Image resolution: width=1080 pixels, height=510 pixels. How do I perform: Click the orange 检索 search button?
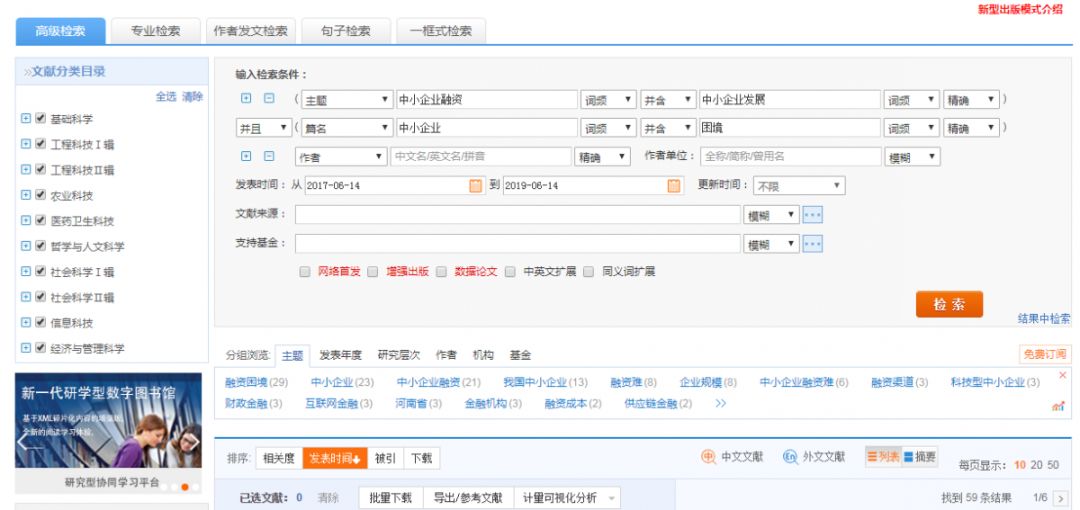948,305
